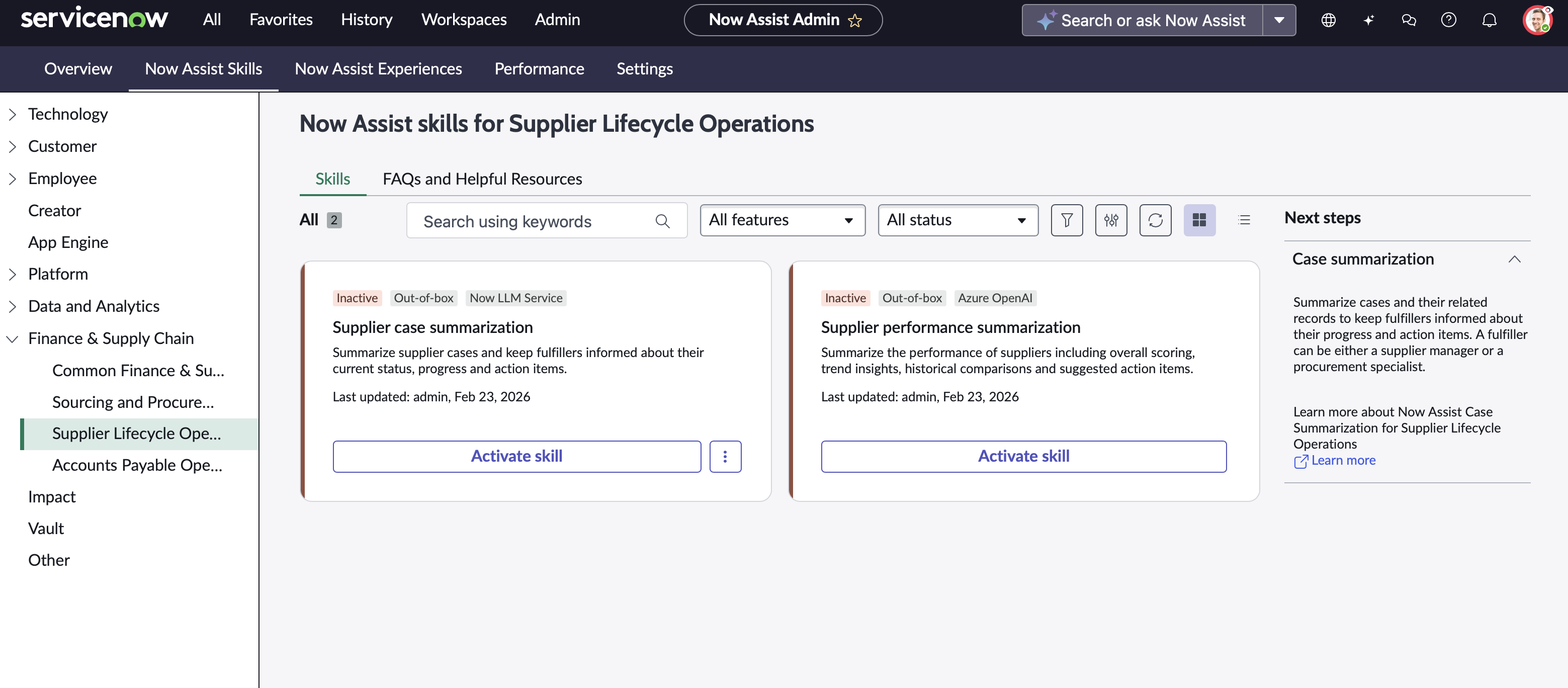Open the sliders personalize icon
The height and width of the screenshot is (688, 1568).
[x=1111, y=220]
